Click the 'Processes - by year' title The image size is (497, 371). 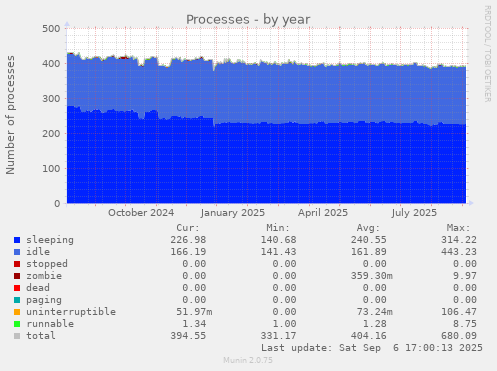pos(248,20)
